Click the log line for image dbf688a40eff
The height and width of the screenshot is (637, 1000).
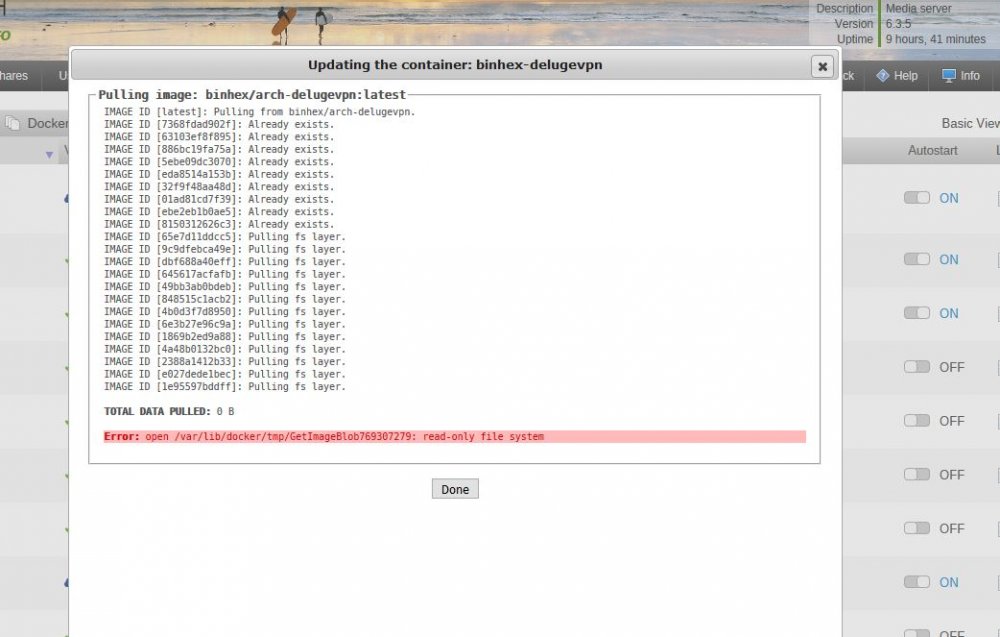click(224, 262)
